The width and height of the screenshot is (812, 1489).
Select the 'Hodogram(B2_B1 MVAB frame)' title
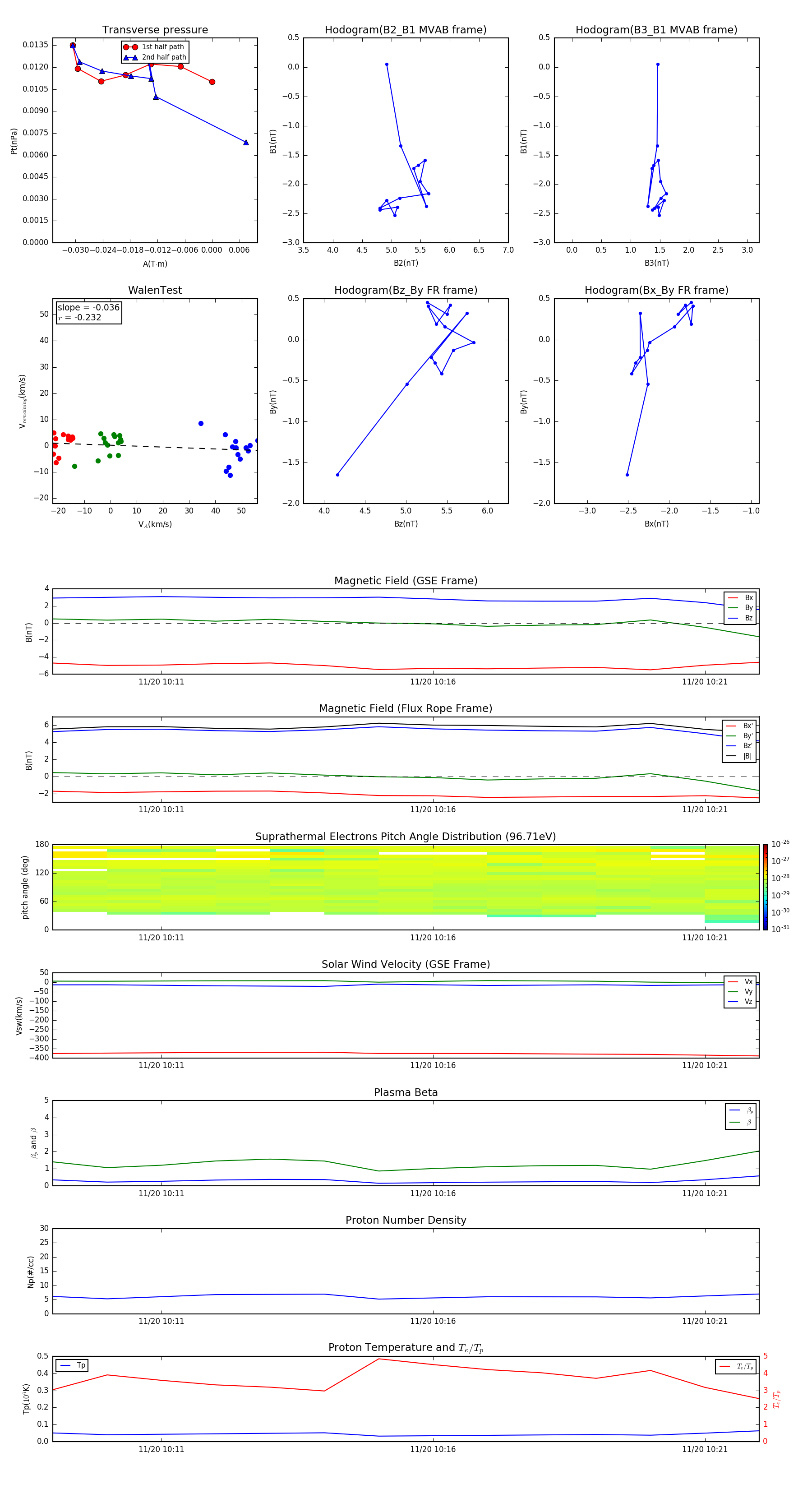tap(406, 30)
